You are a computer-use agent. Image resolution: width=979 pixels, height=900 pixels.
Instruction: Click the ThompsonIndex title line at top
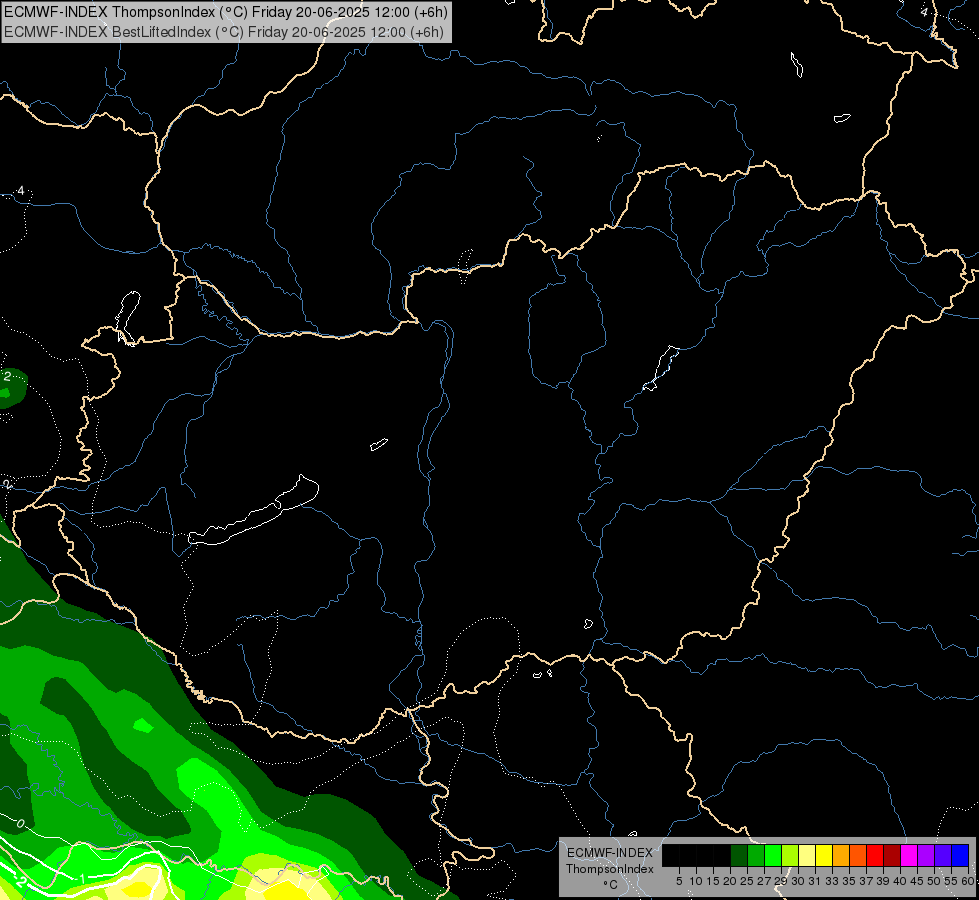coord(225,11)
